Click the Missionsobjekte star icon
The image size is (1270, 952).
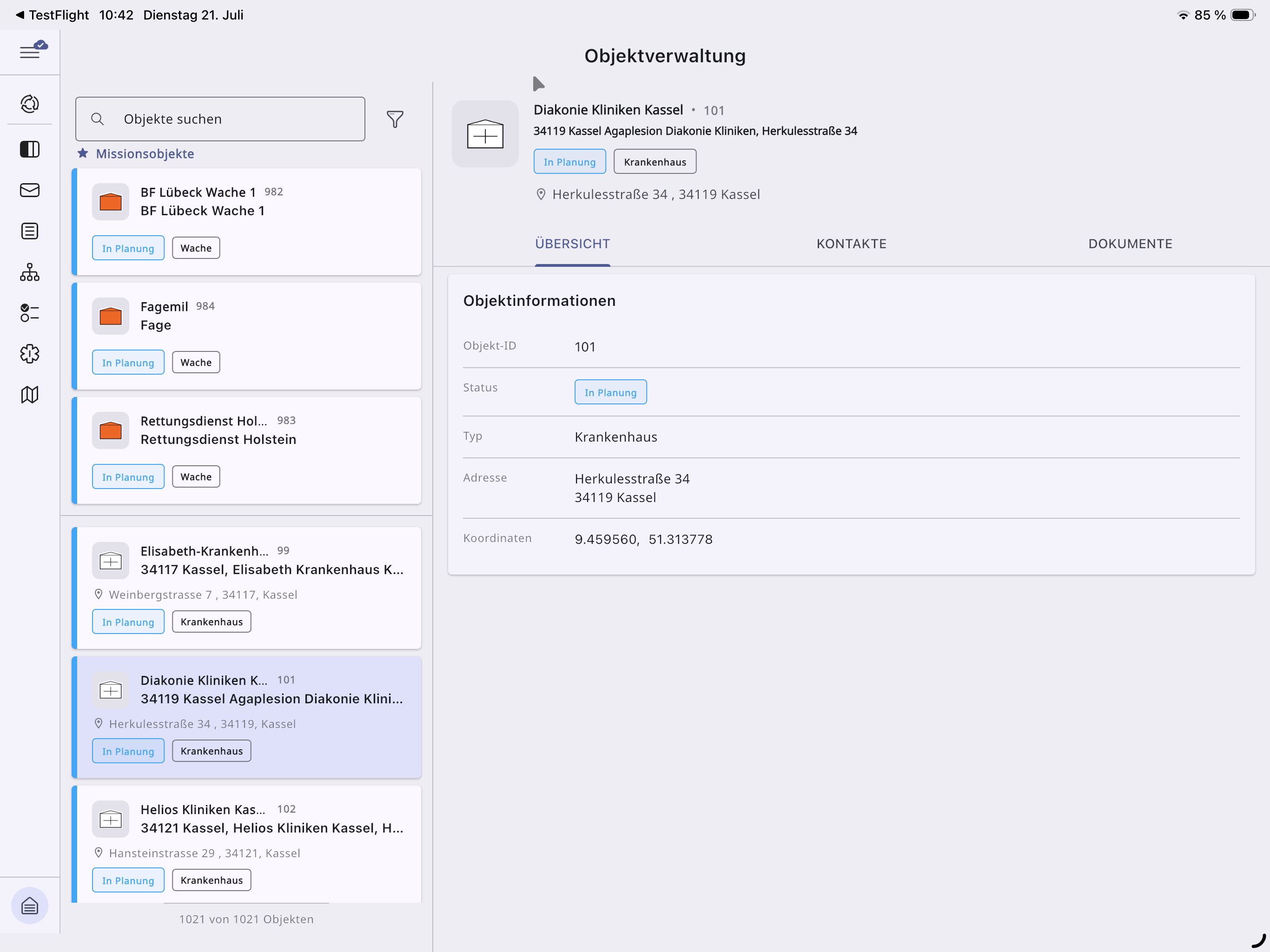83,153
